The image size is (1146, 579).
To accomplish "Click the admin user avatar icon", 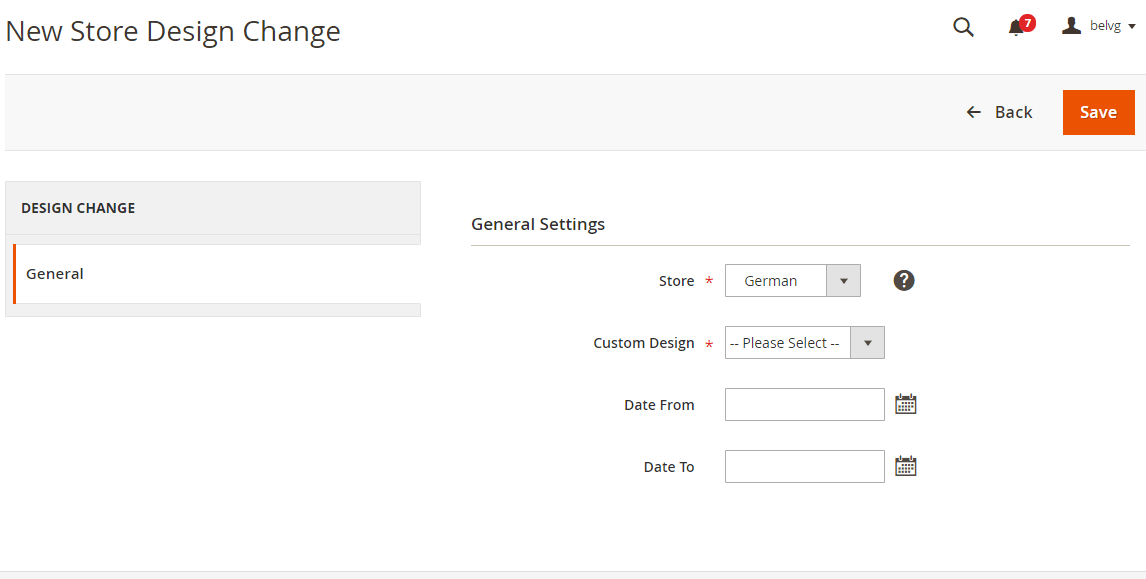I will (x=1069, y=25).
